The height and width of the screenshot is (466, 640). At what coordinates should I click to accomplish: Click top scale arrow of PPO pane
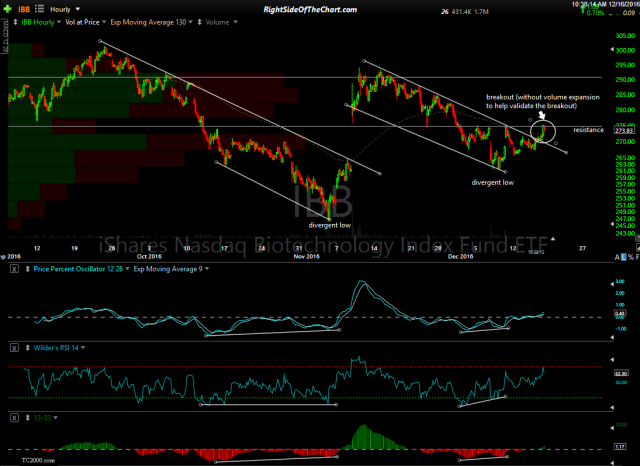[x=611, y=284]
